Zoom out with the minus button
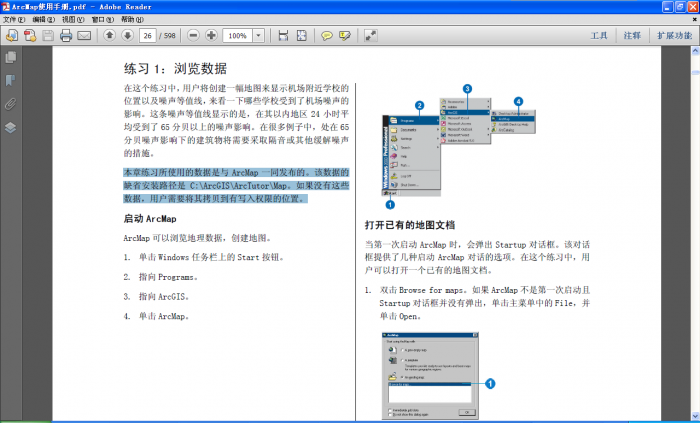700x423 pixels. click(193, 35)
